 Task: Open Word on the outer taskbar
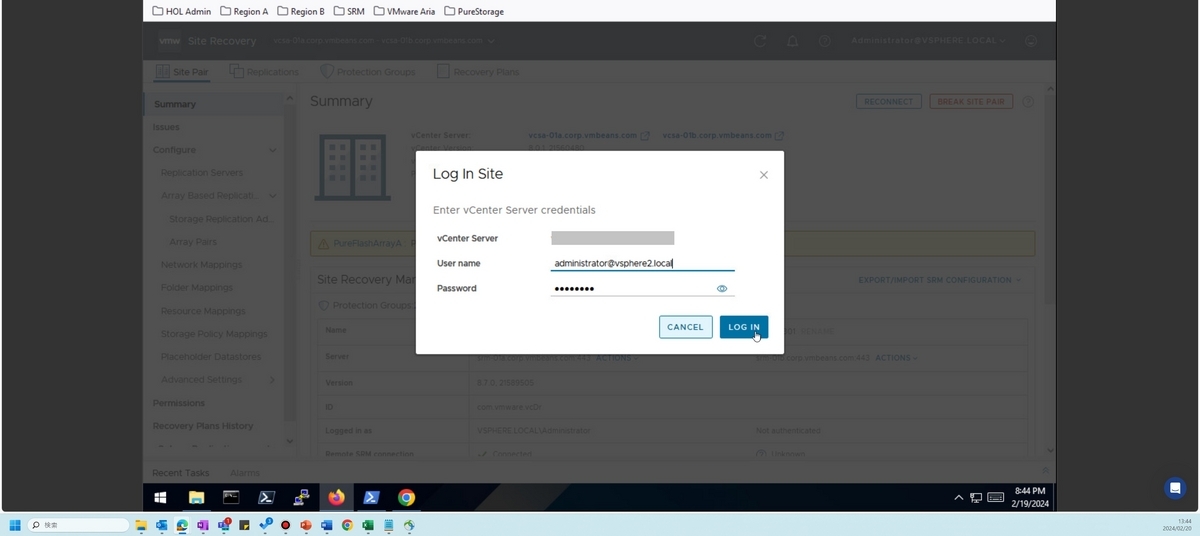tap(327, 525)
